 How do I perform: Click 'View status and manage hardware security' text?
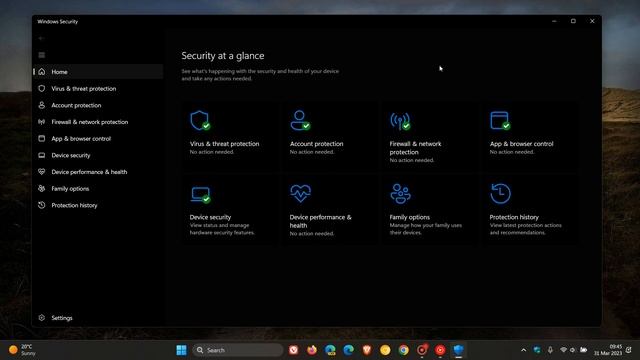pyautogui.click(x=222, y=229)
